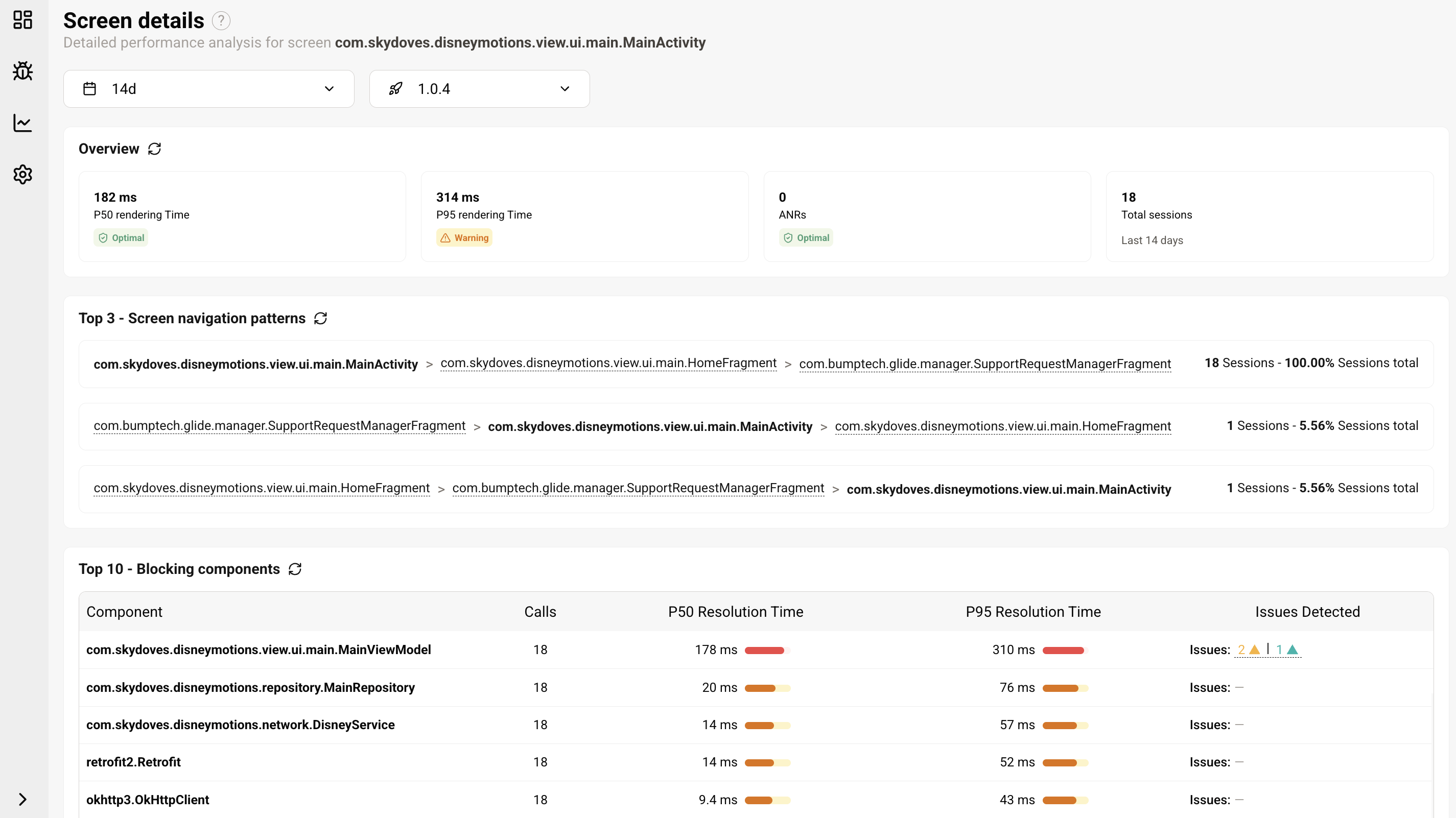Refresh the Overview section

(154, 149)
